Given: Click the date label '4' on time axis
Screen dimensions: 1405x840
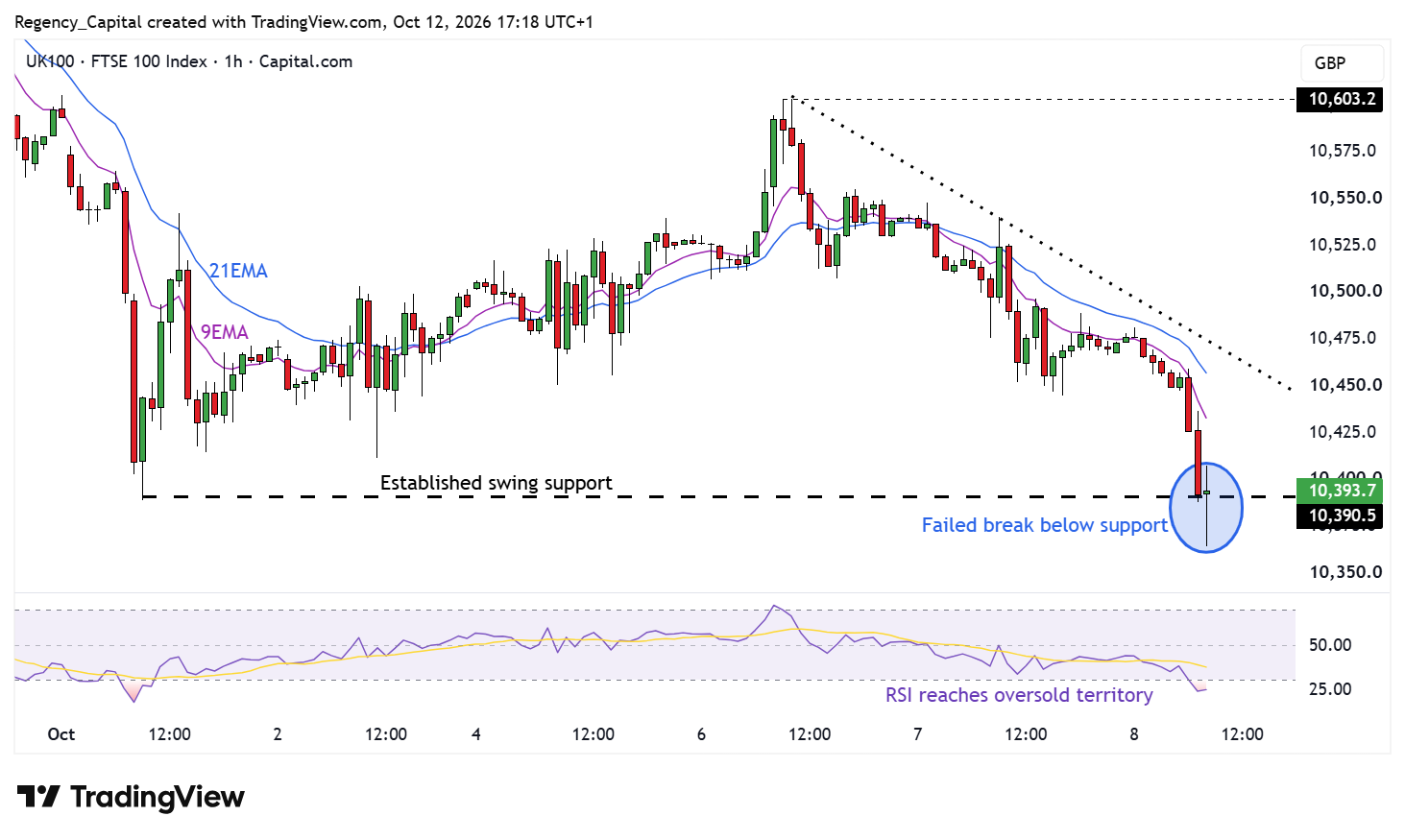Looking at the screenshot, I should 476,734.
